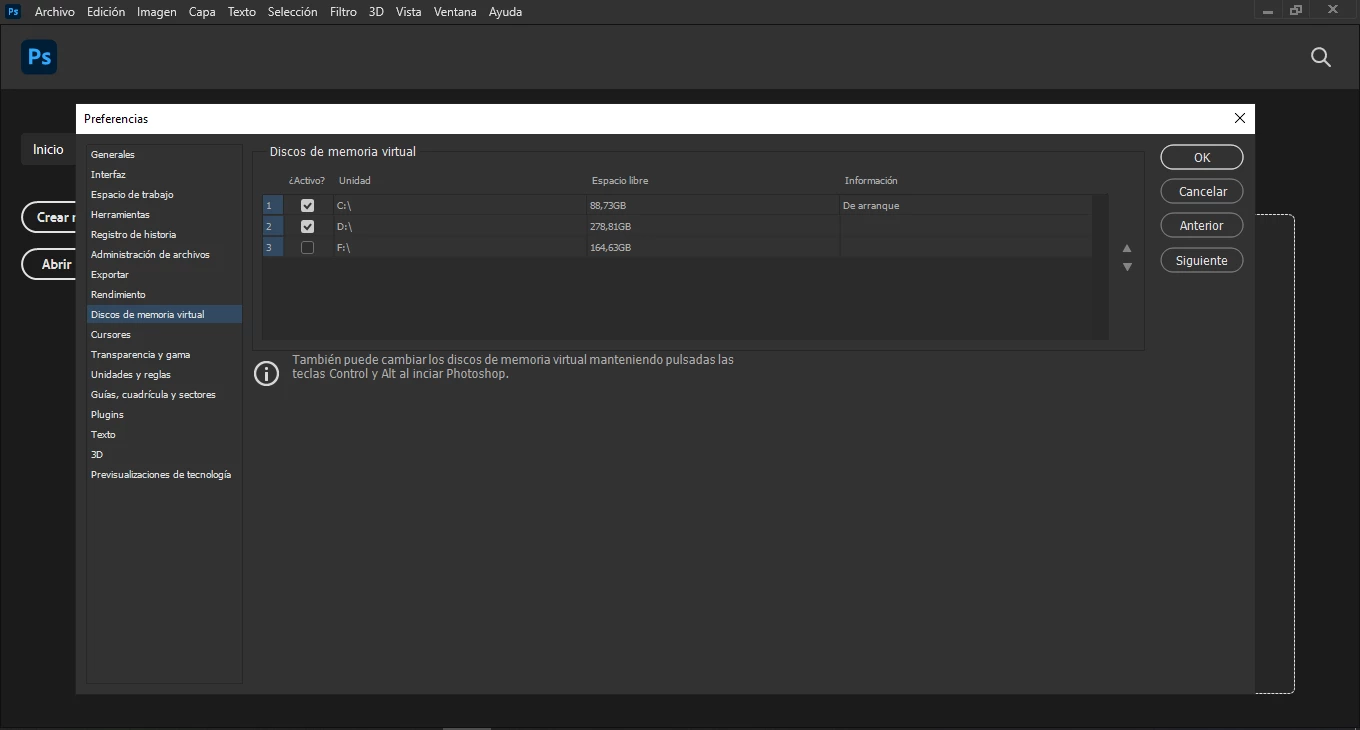Viewport: 1360px width, 730px height.
Task: Move selected disk down with the down arrow
Action: coord(1127,267)
